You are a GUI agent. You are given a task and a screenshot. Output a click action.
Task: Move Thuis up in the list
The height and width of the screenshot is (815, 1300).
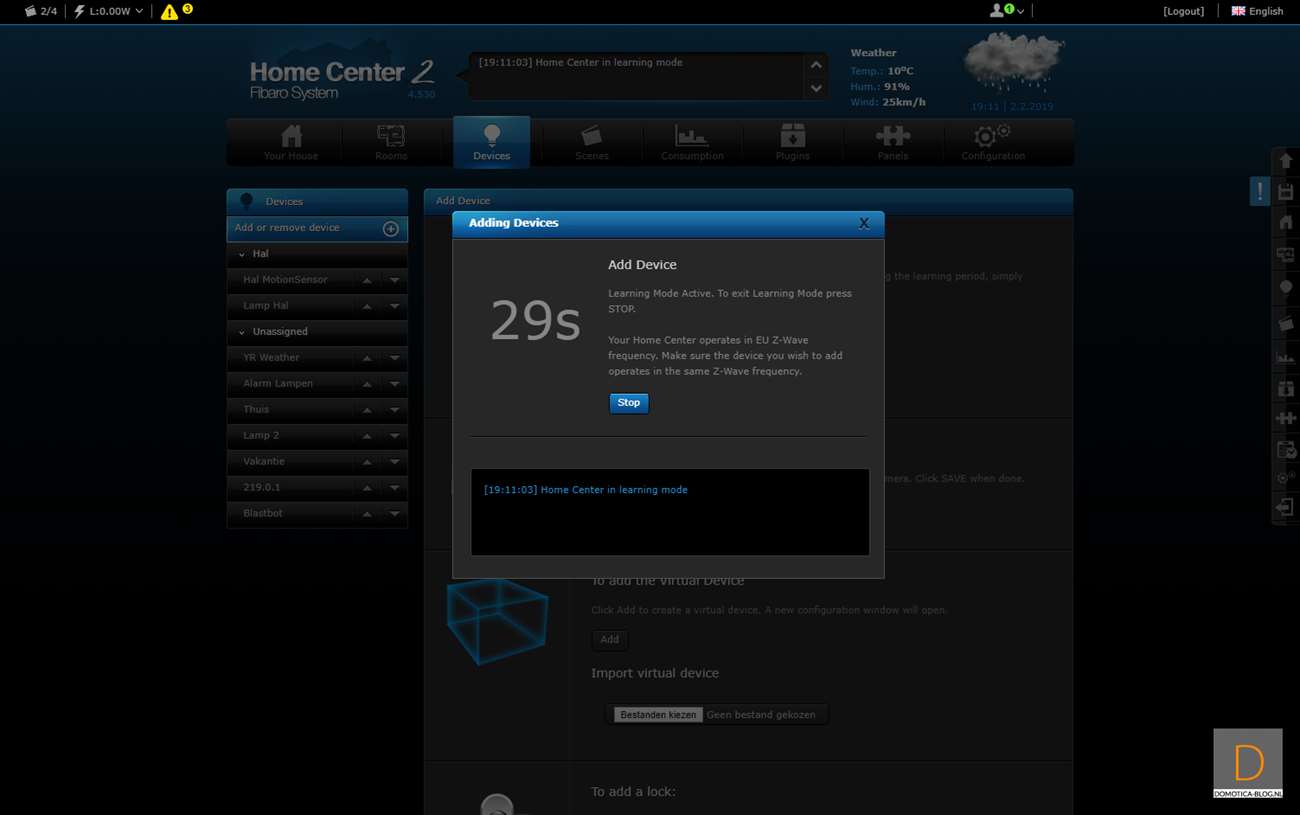[367, 410]
